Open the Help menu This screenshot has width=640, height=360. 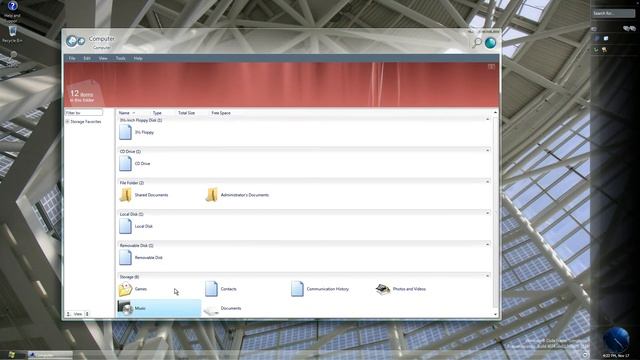pos(138,58)
